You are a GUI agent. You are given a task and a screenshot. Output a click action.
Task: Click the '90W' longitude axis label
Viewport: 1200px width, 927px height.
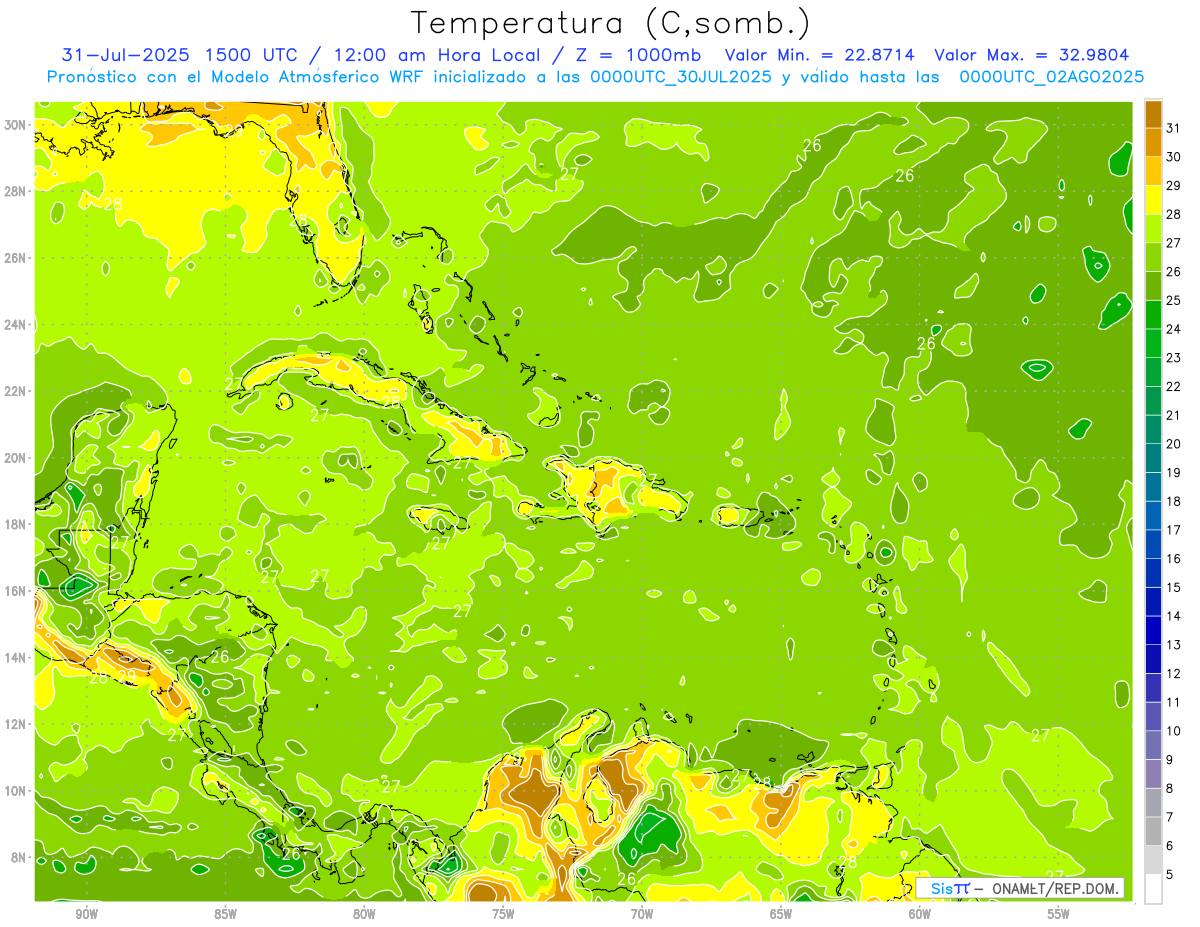click(x=87, y=914)
